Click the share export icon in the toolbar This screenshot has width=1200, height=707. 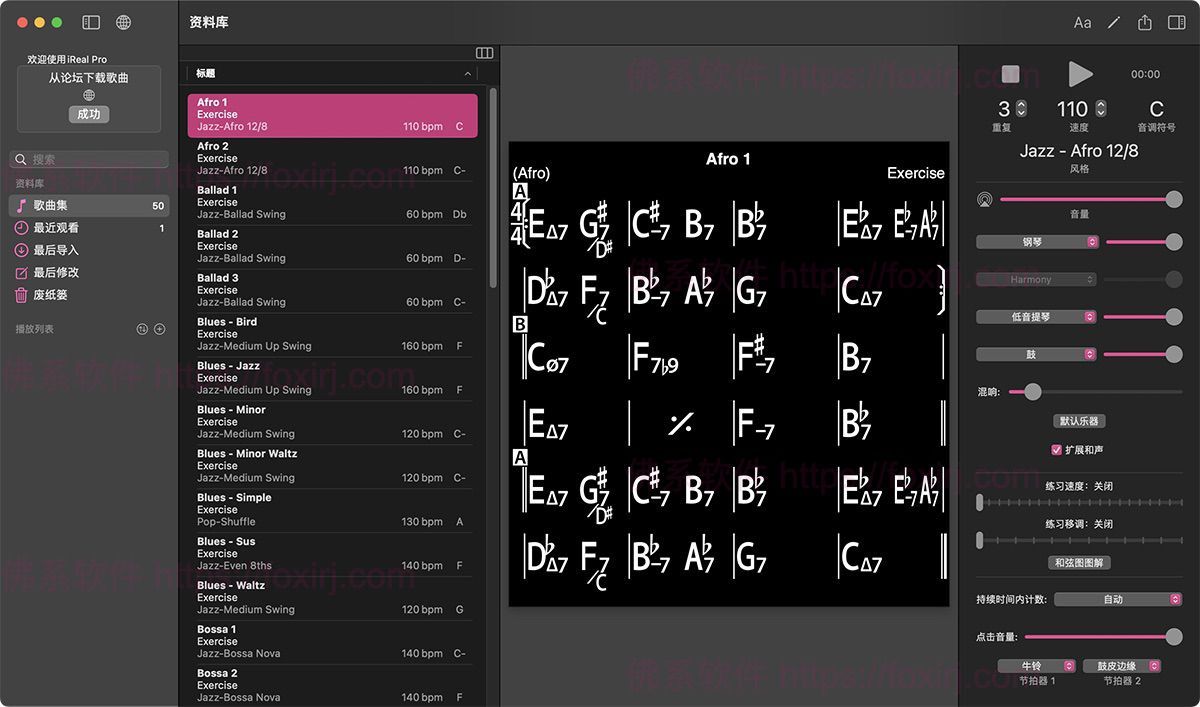tap(1145, 22)
